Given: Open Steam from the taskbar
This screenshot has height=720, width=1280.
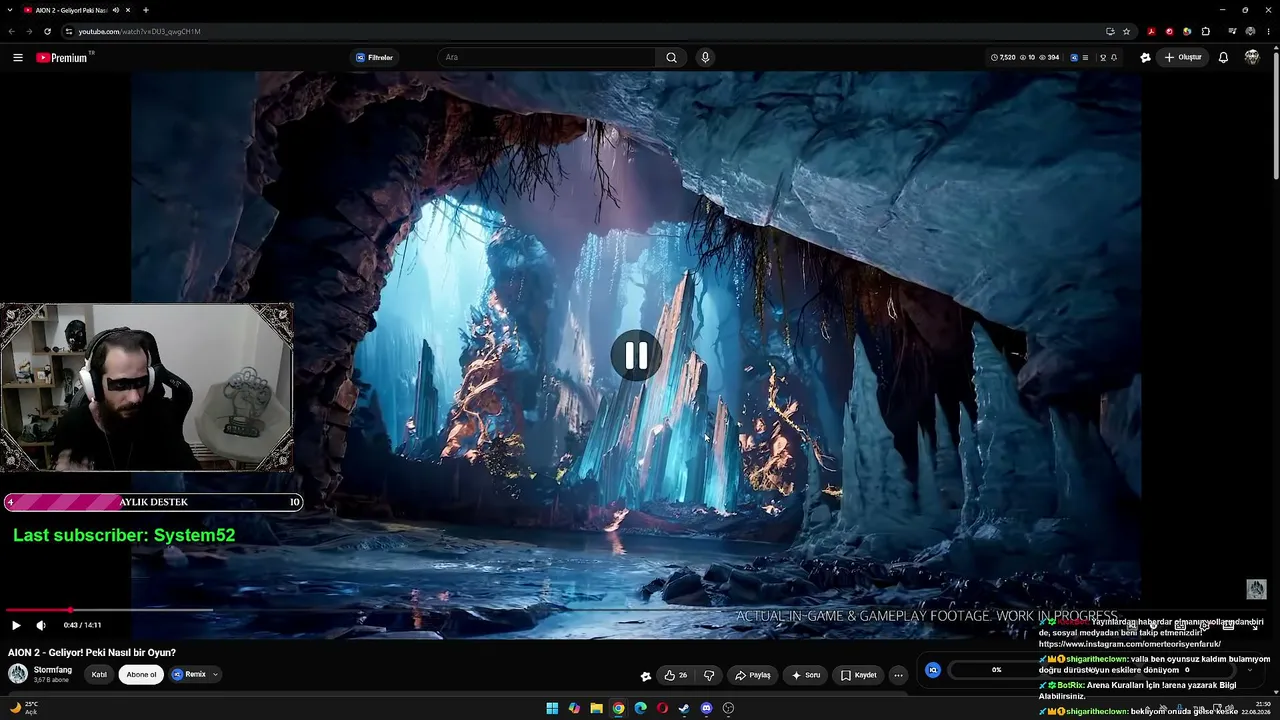Looking at the screenshot, I should (684, 708).
